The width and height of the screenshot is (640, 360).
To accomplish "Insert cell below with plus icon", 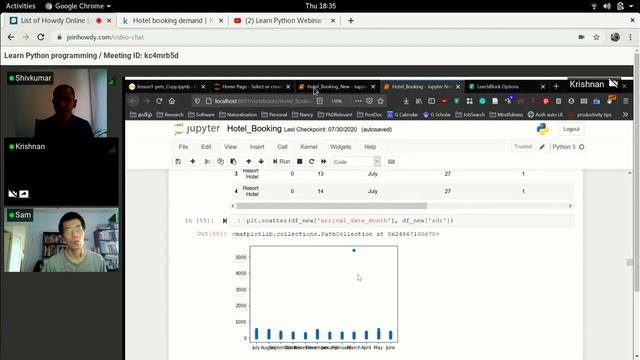I will (x=193, y=162).
